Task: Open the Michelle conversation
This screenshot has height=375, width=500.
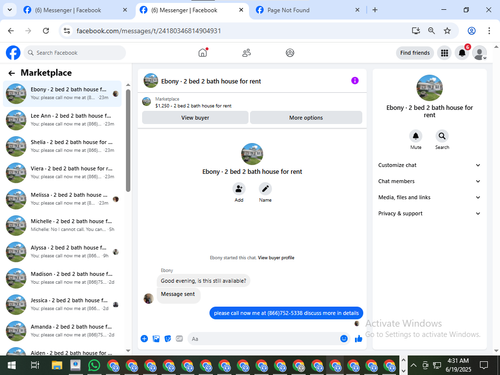Action: click(x=62, y=225)
